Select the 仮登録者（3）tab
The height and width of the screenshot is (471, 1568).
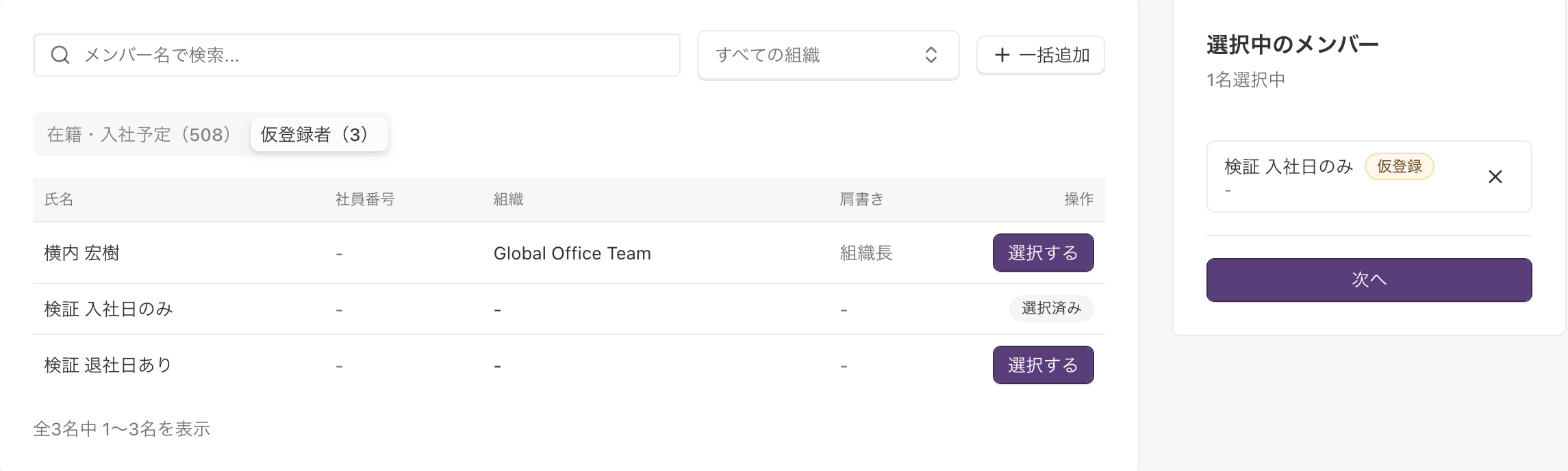coord(319,135)
